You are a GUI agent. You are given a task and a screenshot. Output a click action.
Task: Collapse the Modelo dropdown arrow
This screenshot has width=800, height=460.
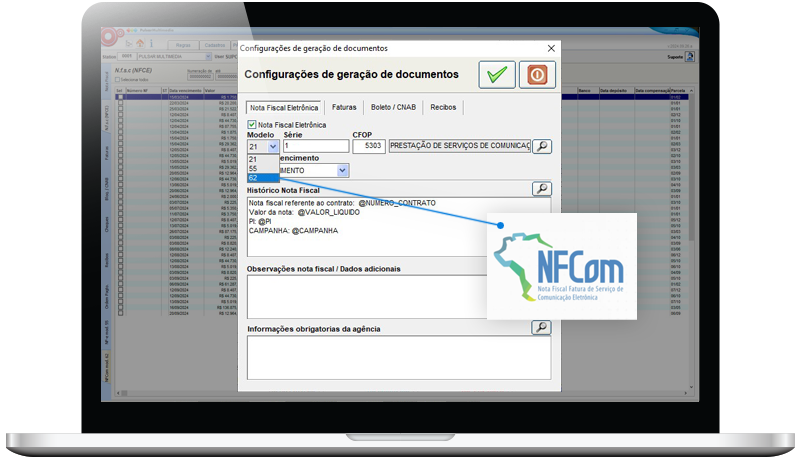pos(273,146)
